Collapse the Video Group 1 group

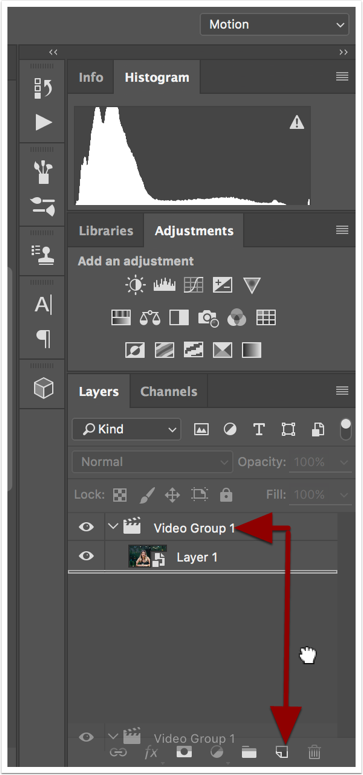point(114,526)
